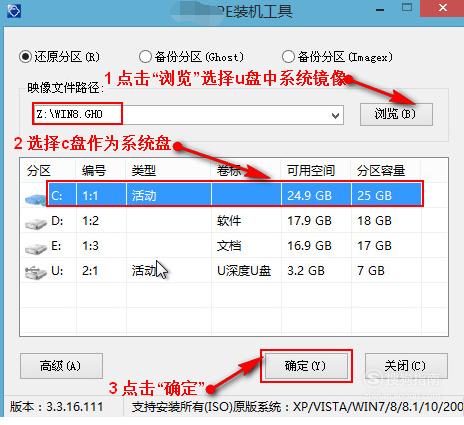The image size is (464, 425).
Task: Close the window with the red X
Action: coord(443,8)
